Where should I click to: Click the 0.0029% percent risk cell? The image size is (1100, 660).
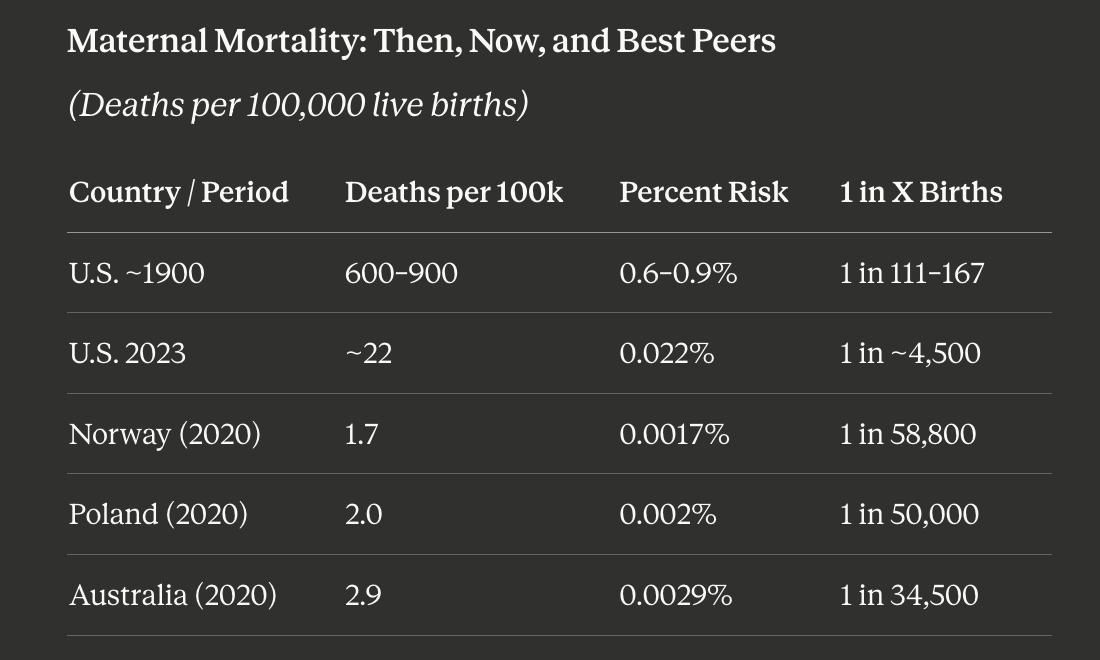point(676,595)
